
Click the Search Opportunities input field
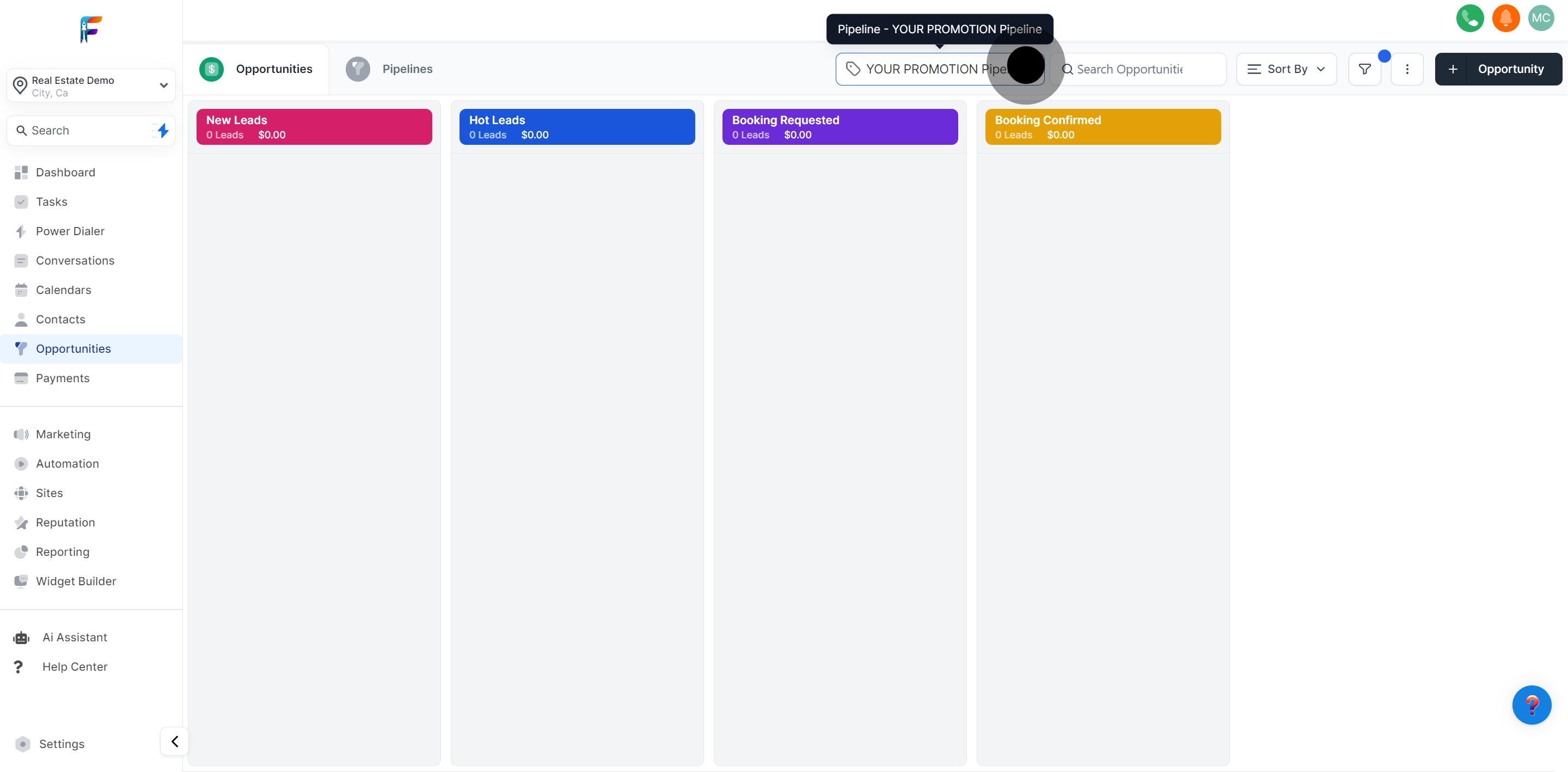(1138, 69)
